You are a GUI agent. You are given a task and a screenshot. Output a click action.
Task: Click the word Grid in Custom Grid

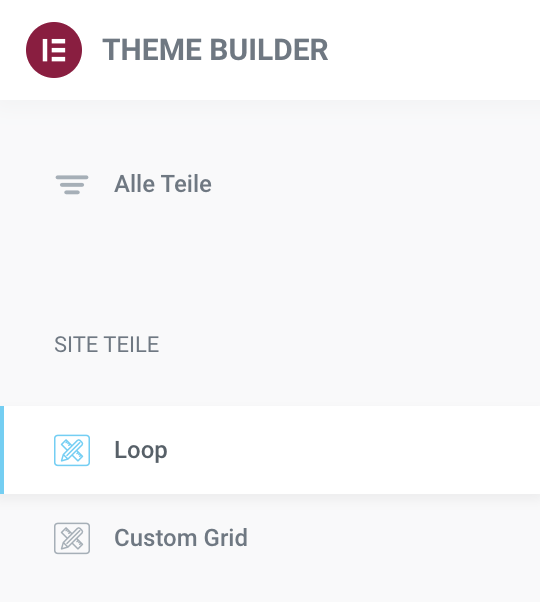click(x=226, y=538)
